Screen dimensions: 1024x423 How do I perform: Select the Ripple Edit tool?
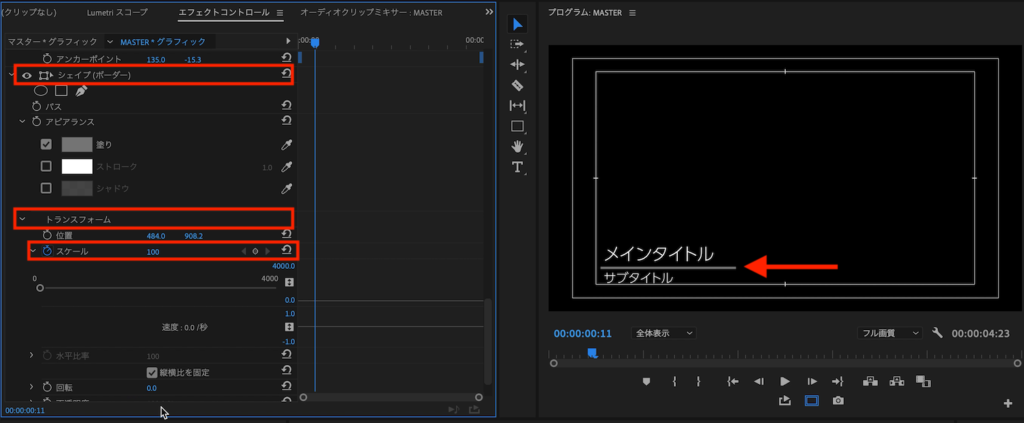pos(517,65)
